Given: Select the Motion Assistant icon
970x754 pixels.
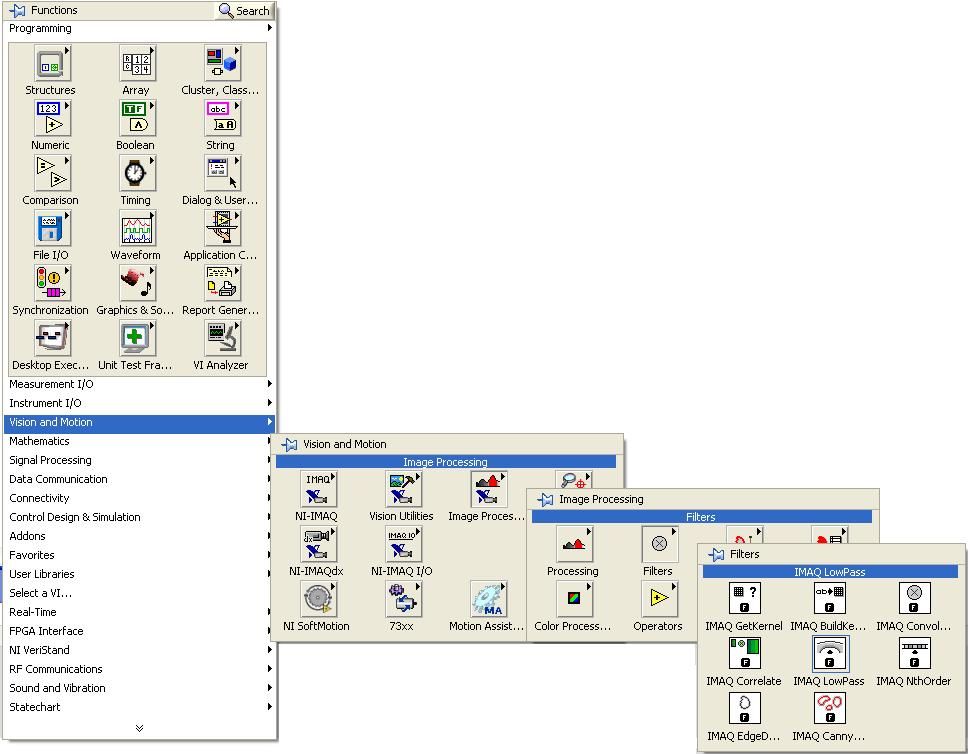Looking at the screenshot, I should (488, 599).
